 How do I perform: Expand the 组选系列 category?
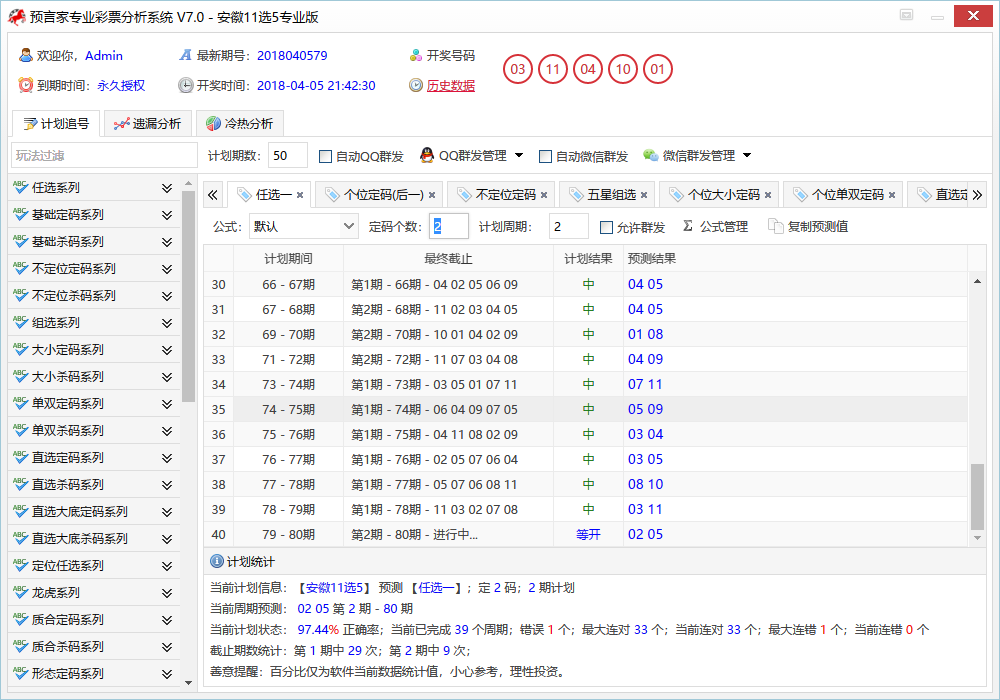[x=166, y=323]
